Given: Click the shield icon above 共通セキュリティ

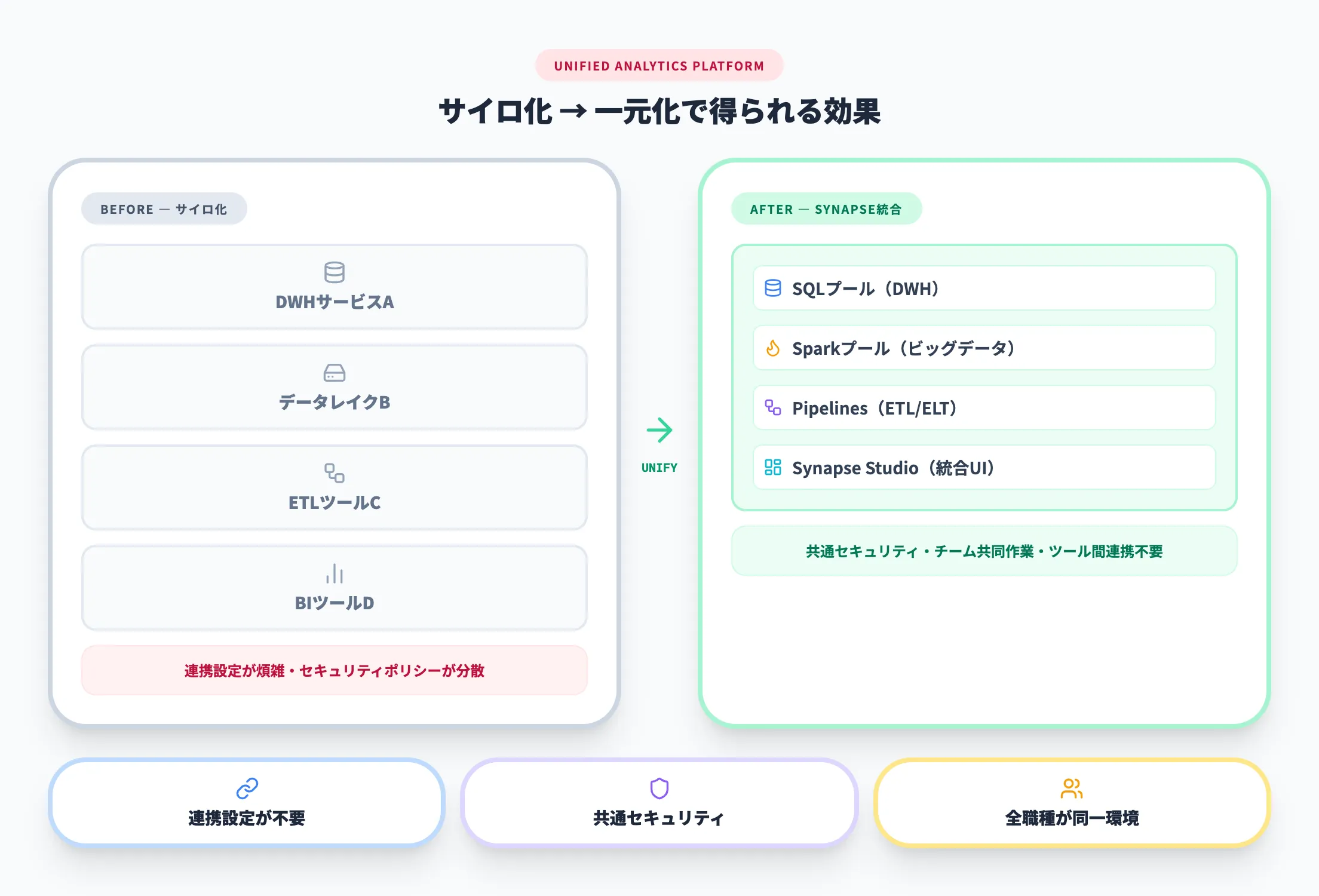Looking at the screenshot, I should [x=659, y=788].
